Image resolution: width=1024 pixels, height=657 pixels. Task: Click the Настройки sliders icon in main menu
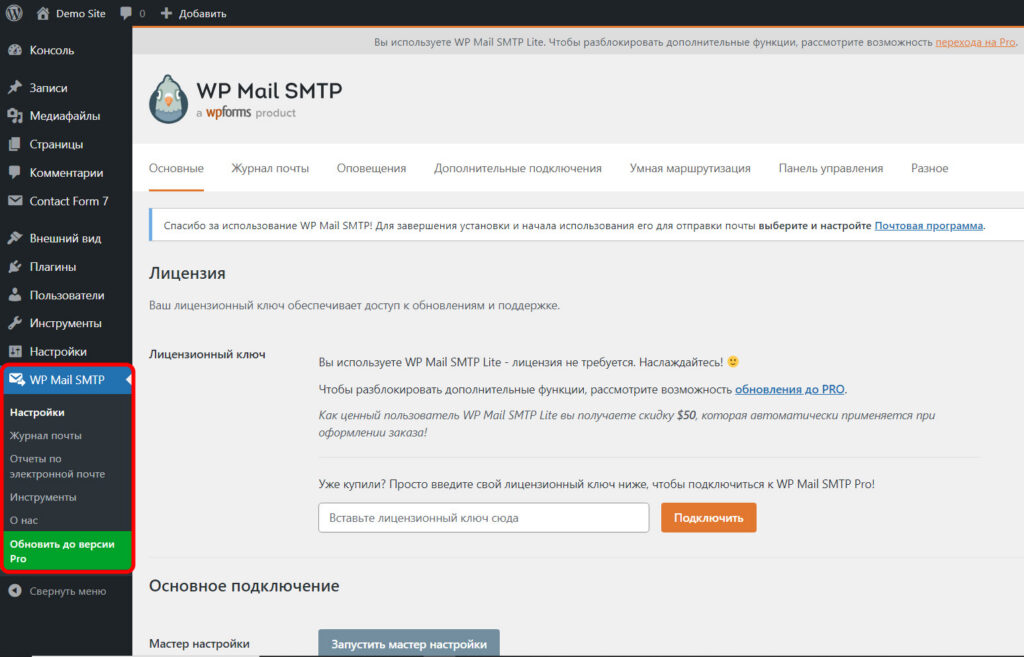pyautogui.click(x=15, y=351)
